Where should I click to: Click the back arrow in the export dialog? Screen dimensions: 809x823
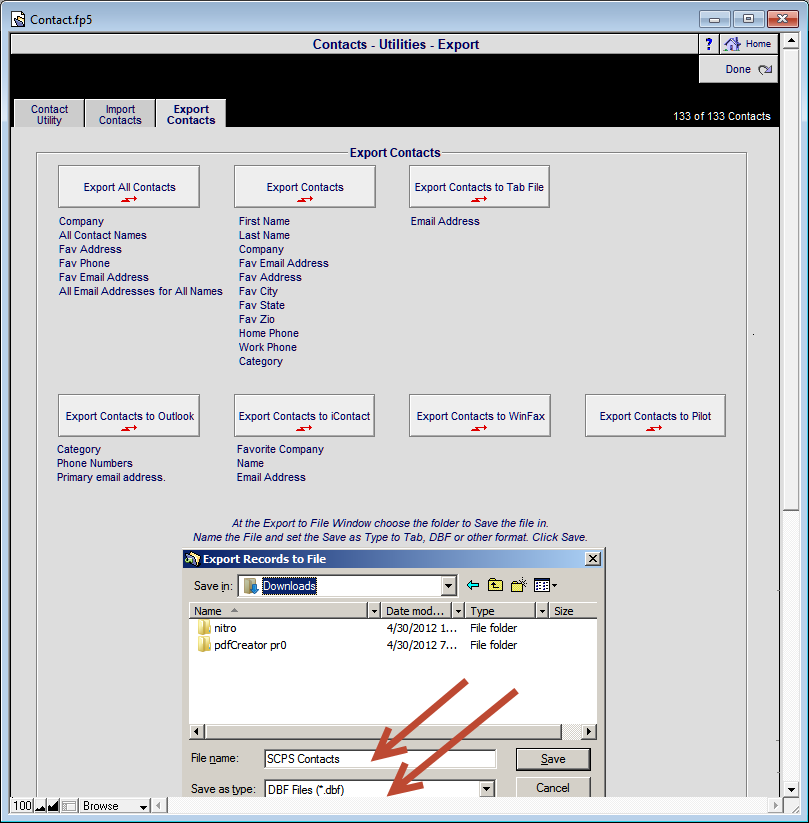472,585
